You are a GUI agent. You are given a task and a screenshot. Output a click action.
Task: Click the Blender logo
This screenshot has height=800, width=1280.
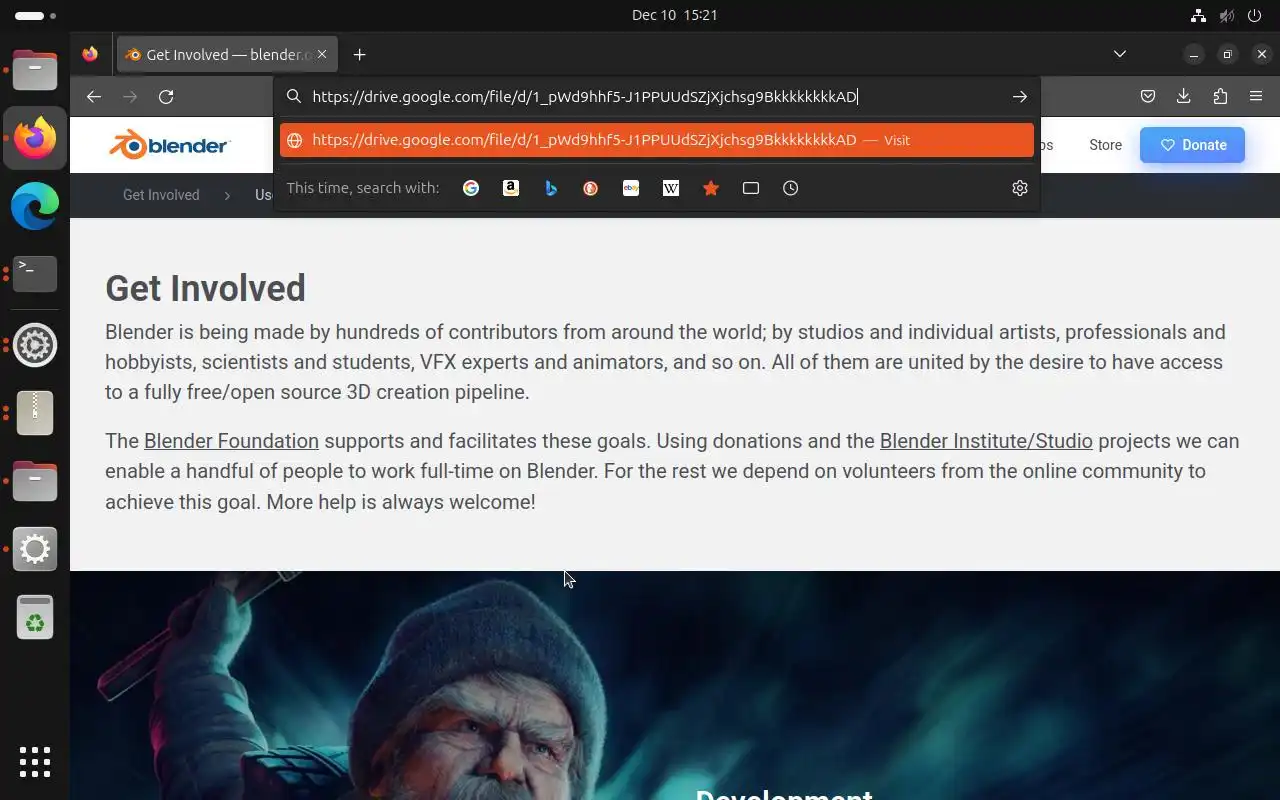tap(170, 145)
